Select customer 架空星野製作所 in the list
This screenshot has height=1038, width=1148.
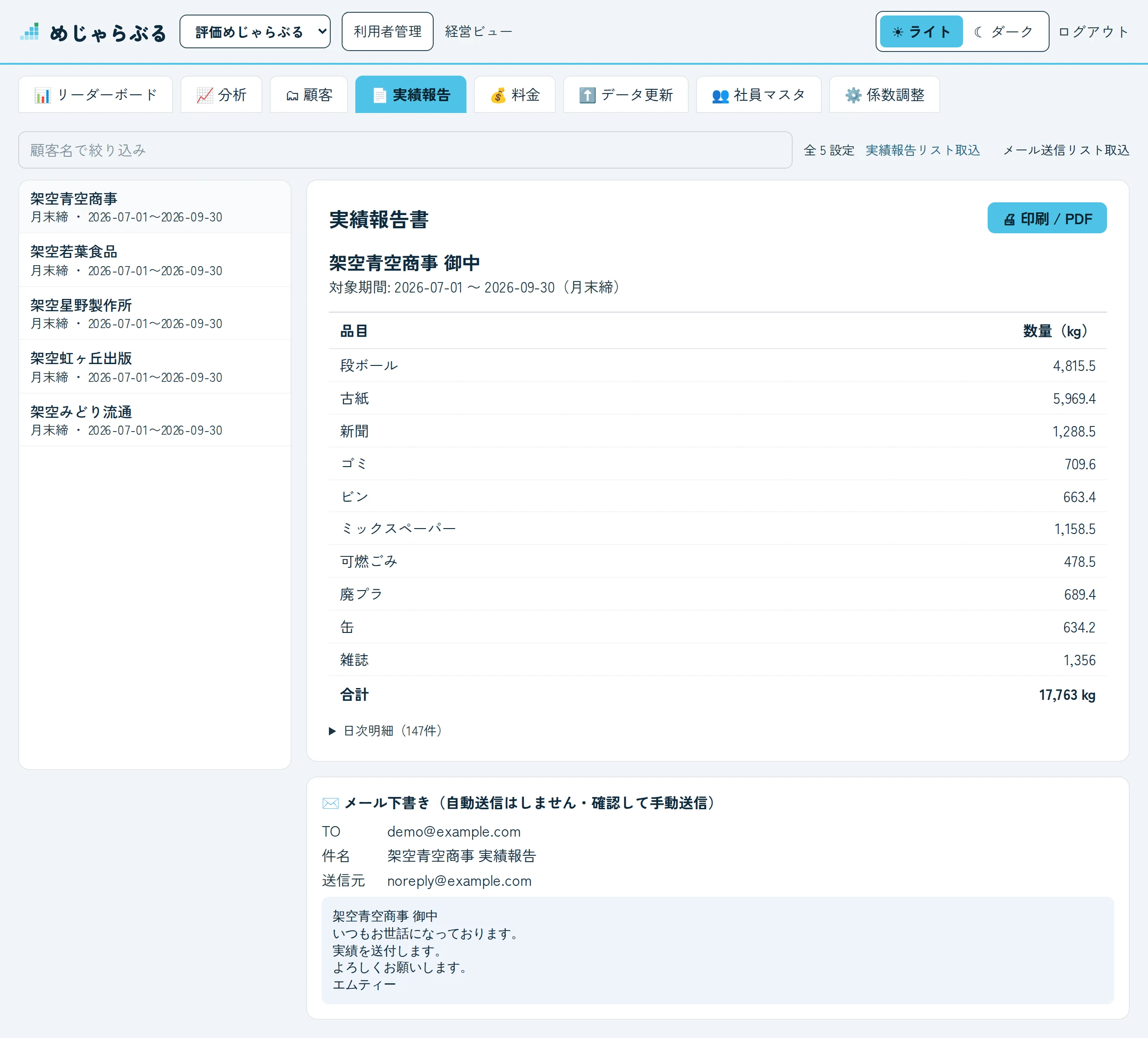click(x=155, y=313)
